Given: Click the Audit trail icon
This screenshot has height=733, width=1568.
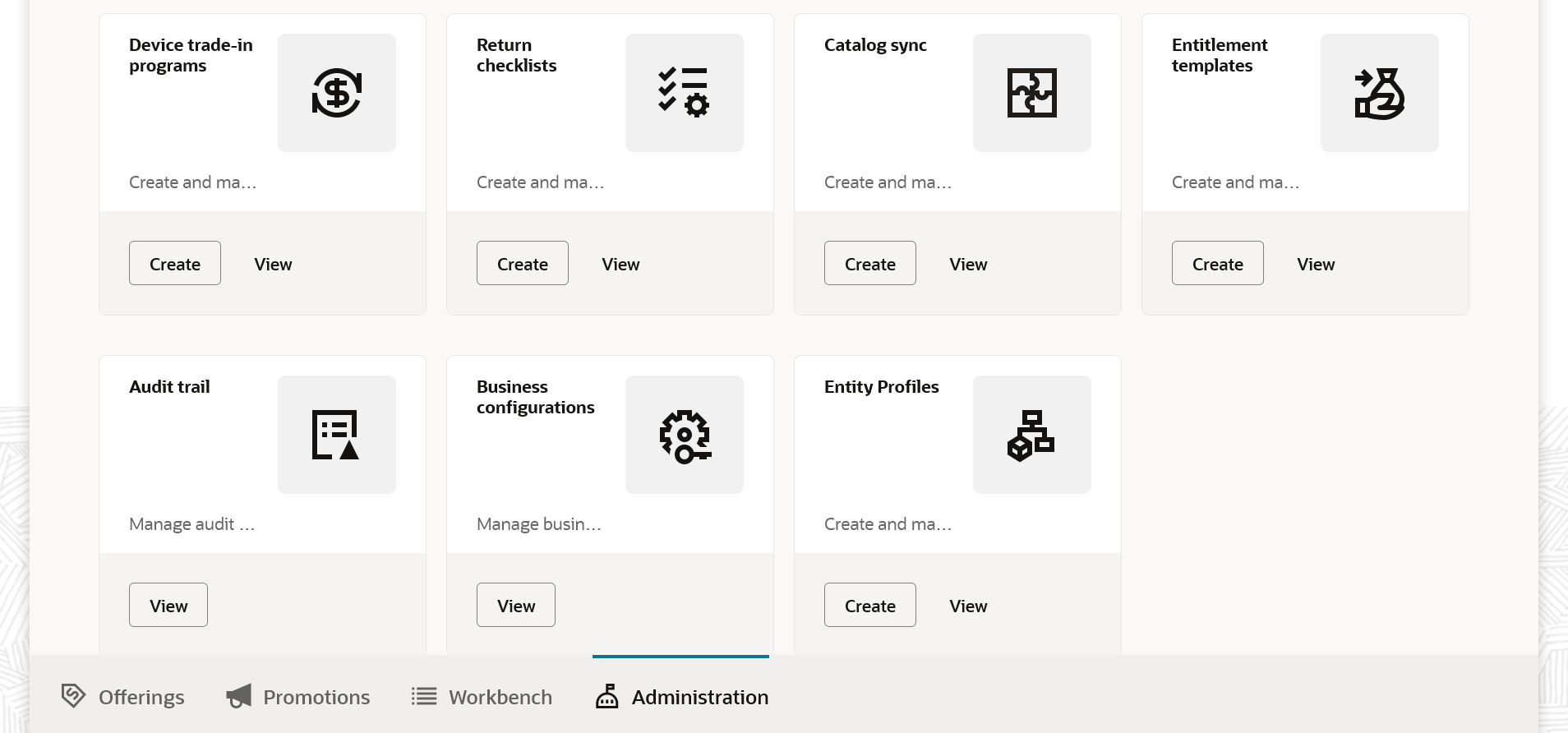Looking at the screenshot, I should 337,435.
